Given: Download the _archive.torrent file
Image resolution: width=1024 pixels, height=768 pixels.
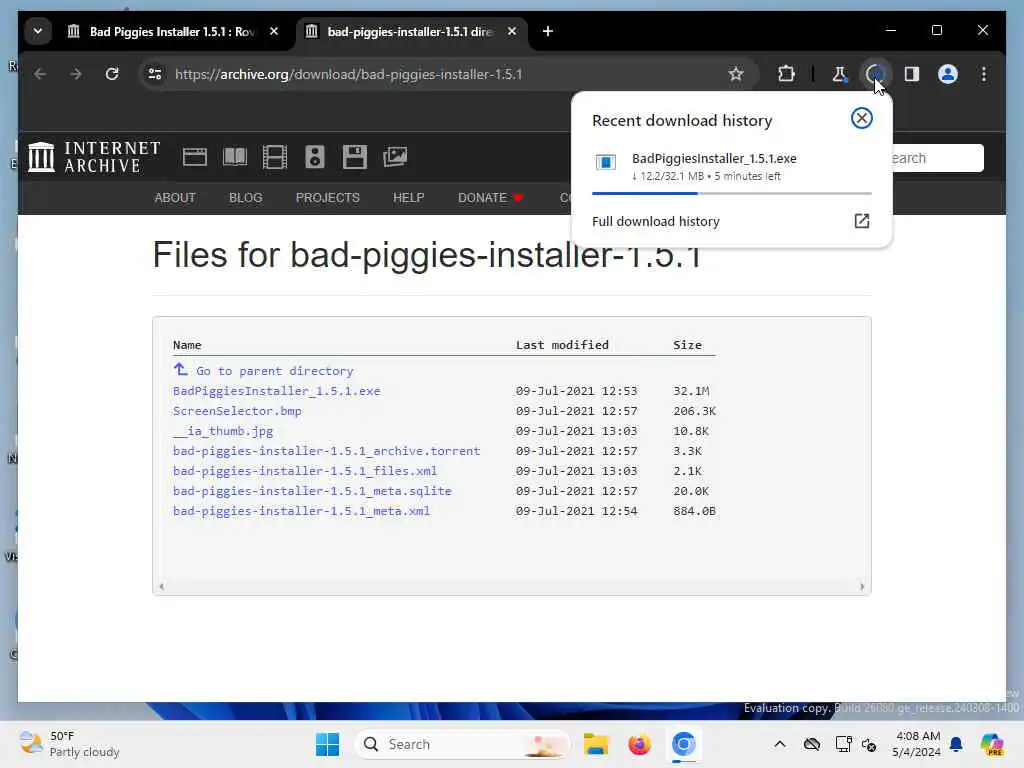Looking at the screenshot, I should (x=327, y=451).
